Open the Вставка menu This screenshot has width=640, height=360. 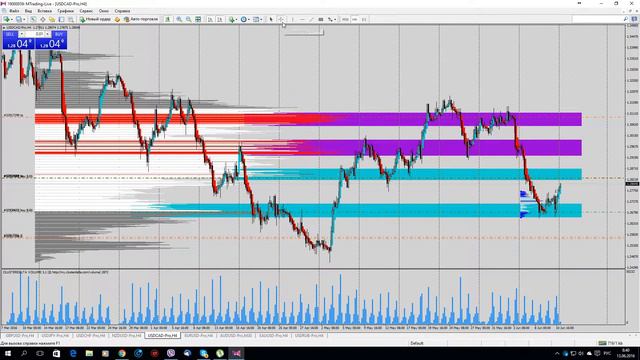pyautogui.click(x=44, y=11)
